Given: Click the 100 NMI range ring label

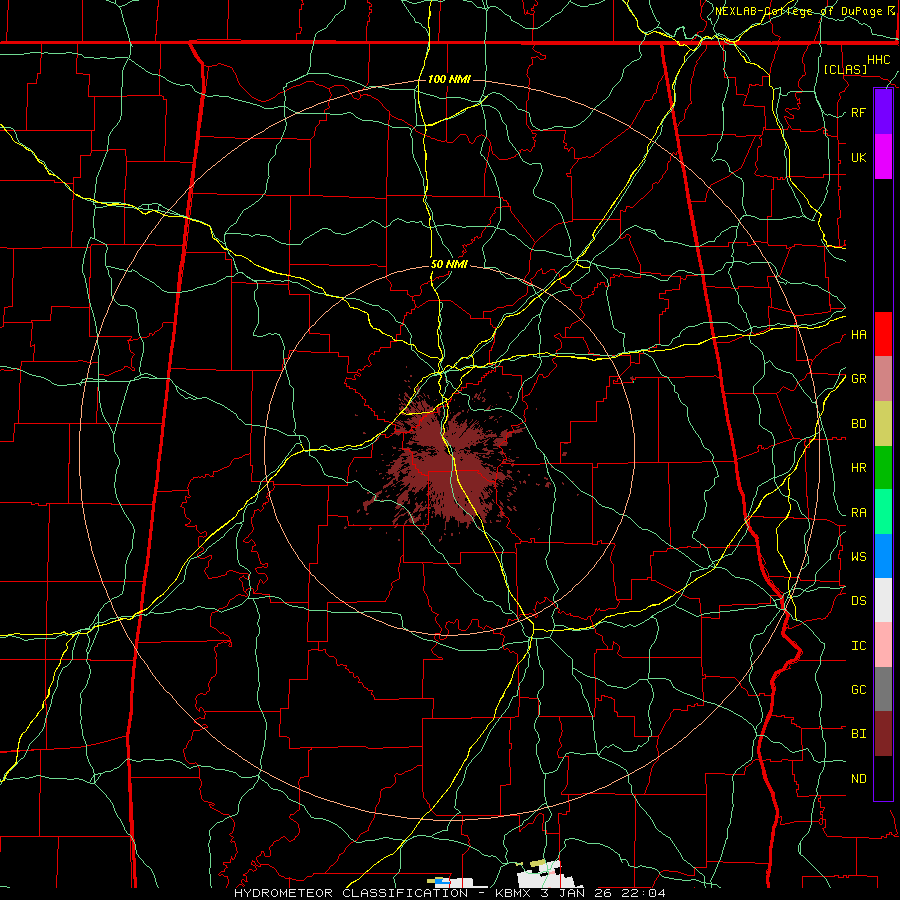Looking at the screenshot, I should coord(449,79).
